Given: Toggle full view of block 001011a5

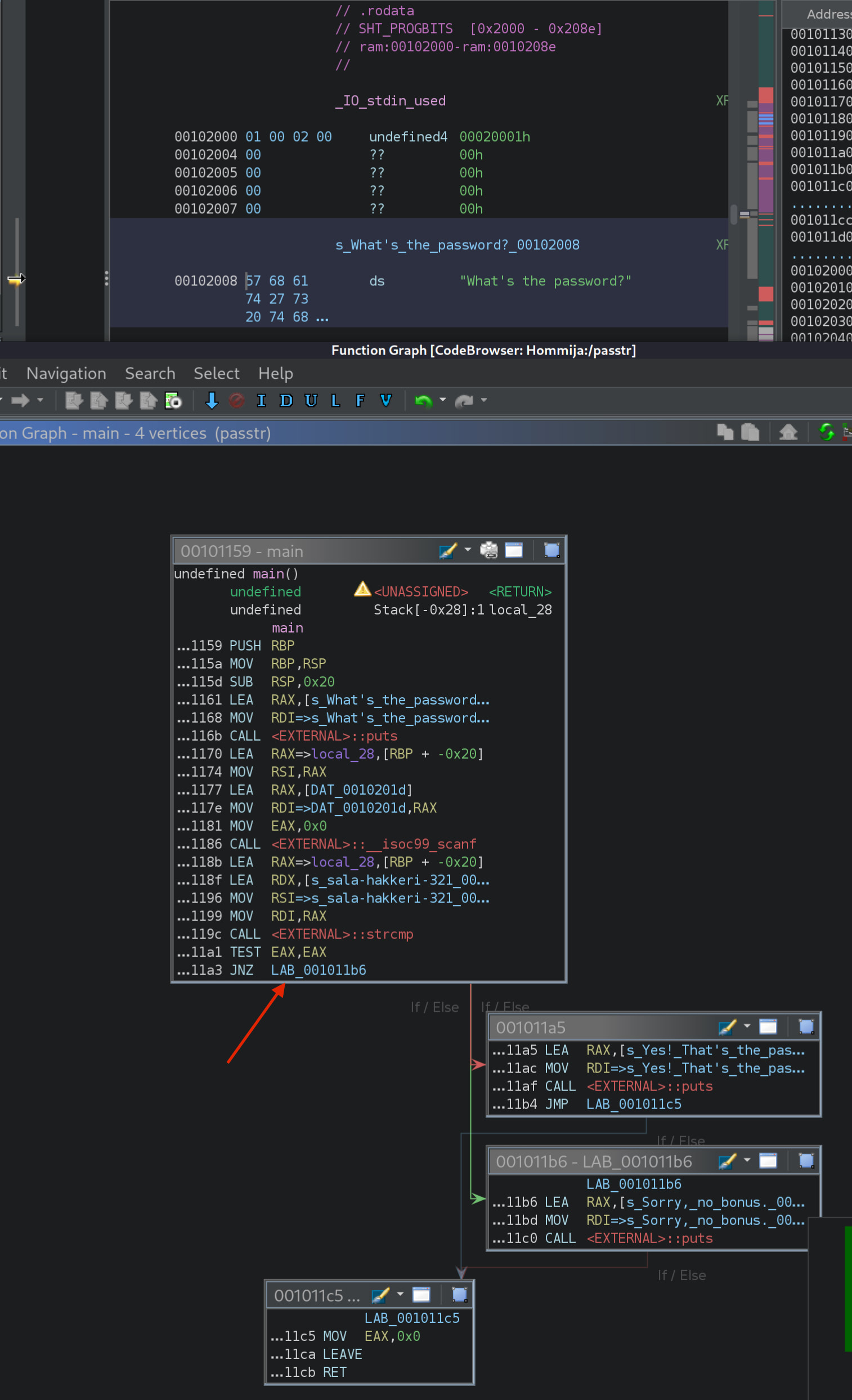Looking at the screenshot, I should 768,1027.
